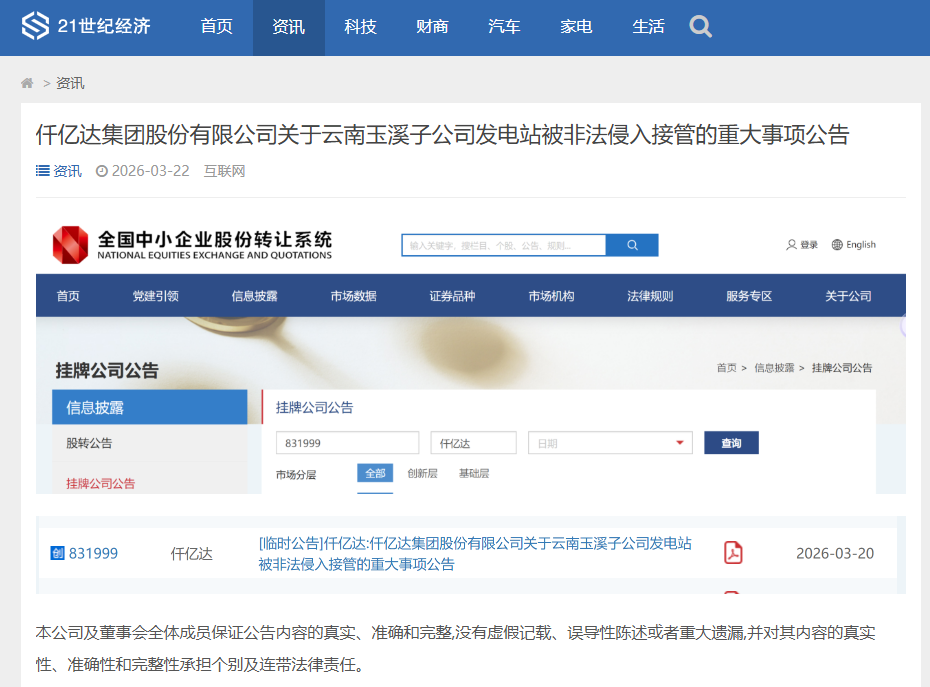Image resolution: width=930 pixels, height=687 pixels.
Task: Click the stock code field showing 831999
Action: click(x=348, y=443)
